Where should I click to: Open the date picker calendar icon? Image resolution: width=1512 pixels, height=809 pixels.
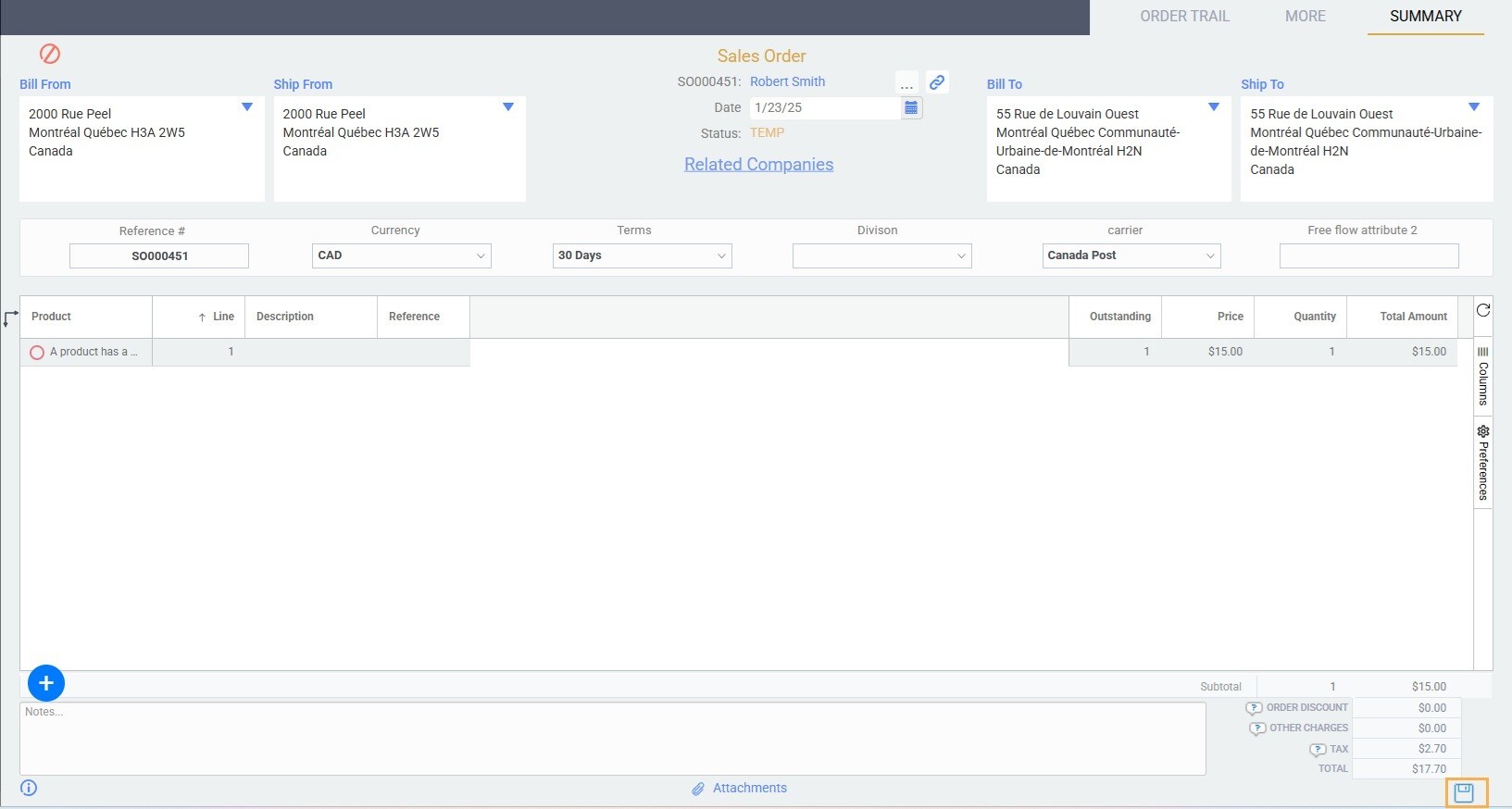click(911, 108)
